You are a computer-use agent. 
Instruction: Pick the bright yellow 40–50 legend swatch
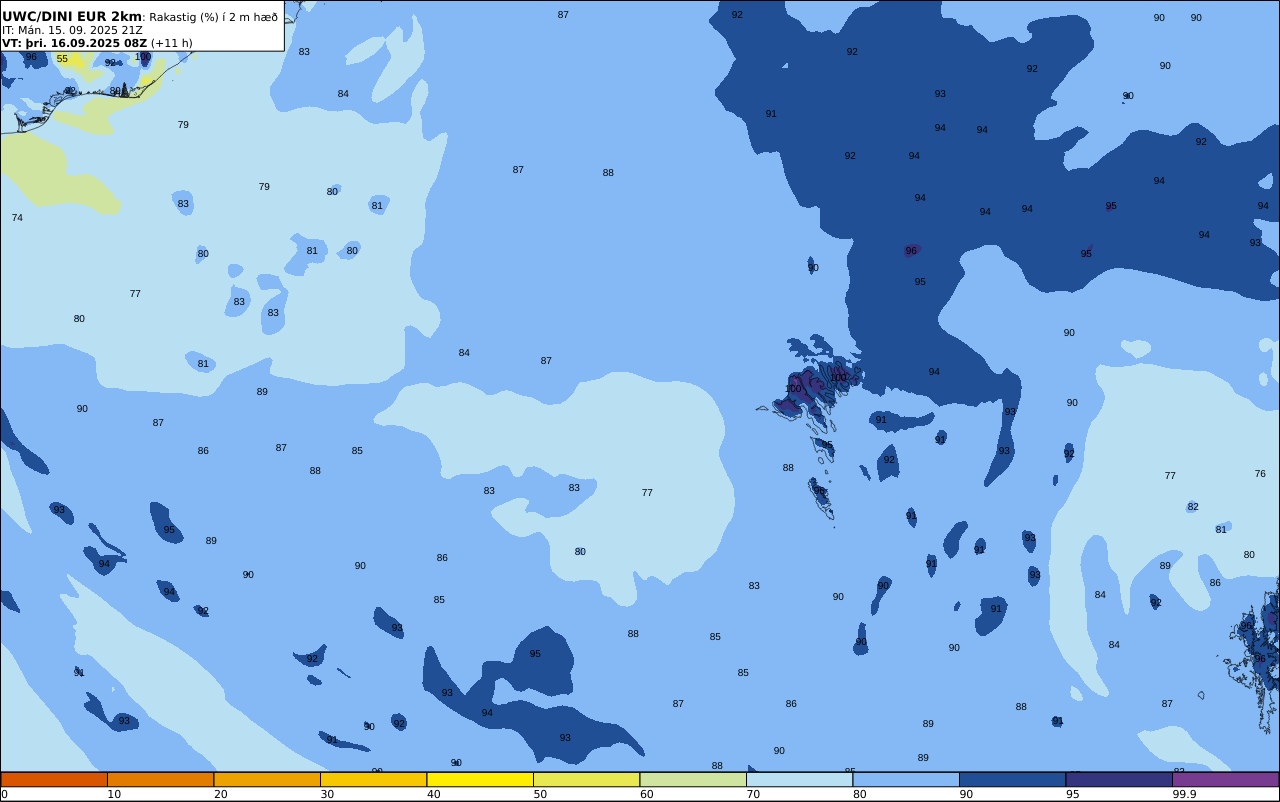(x=480, y=779)
